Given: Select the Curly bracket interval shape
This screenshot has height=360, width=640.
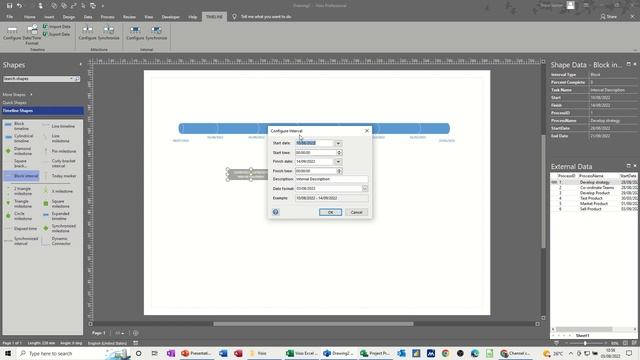Looking at the screenshot, I should coord(60,163).
